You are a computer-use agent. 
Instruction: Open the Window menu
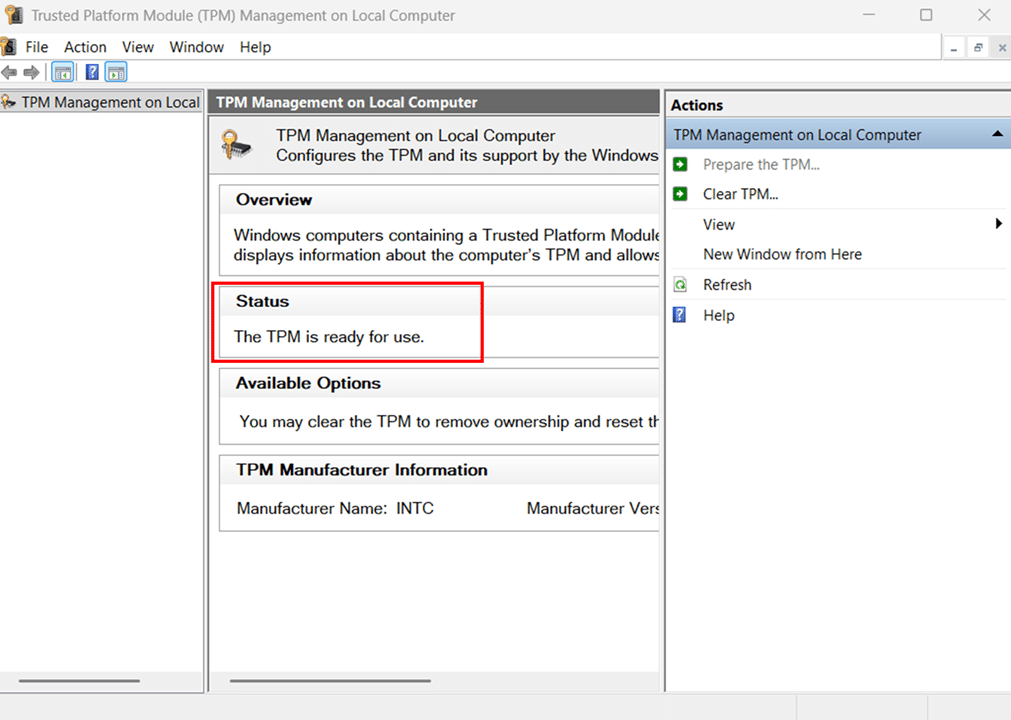[x=196, y=47]
